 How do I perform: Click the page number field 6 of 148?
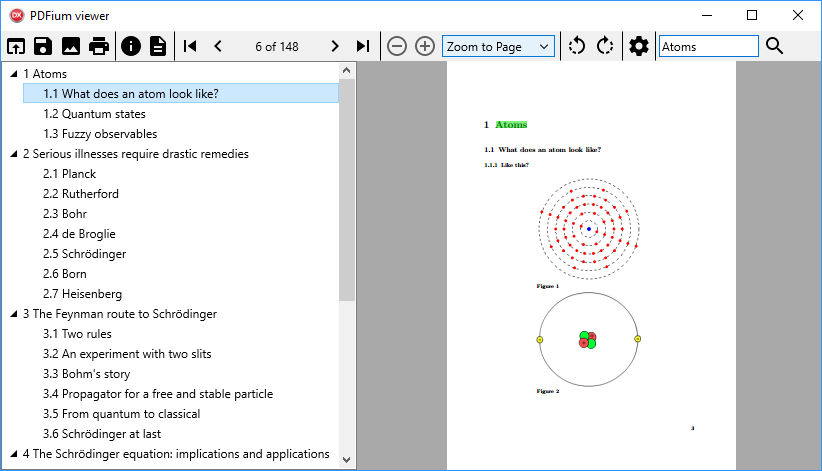point(277,47)
